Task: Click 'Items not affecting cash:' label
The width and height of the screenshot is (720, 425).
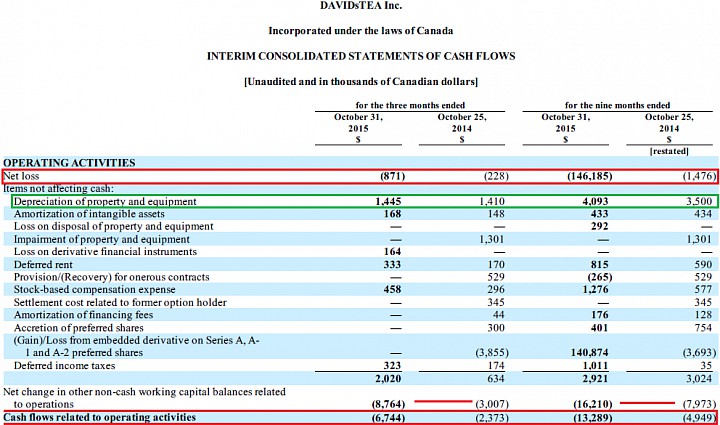Action: pyautogui.click(x=58, y=189)
